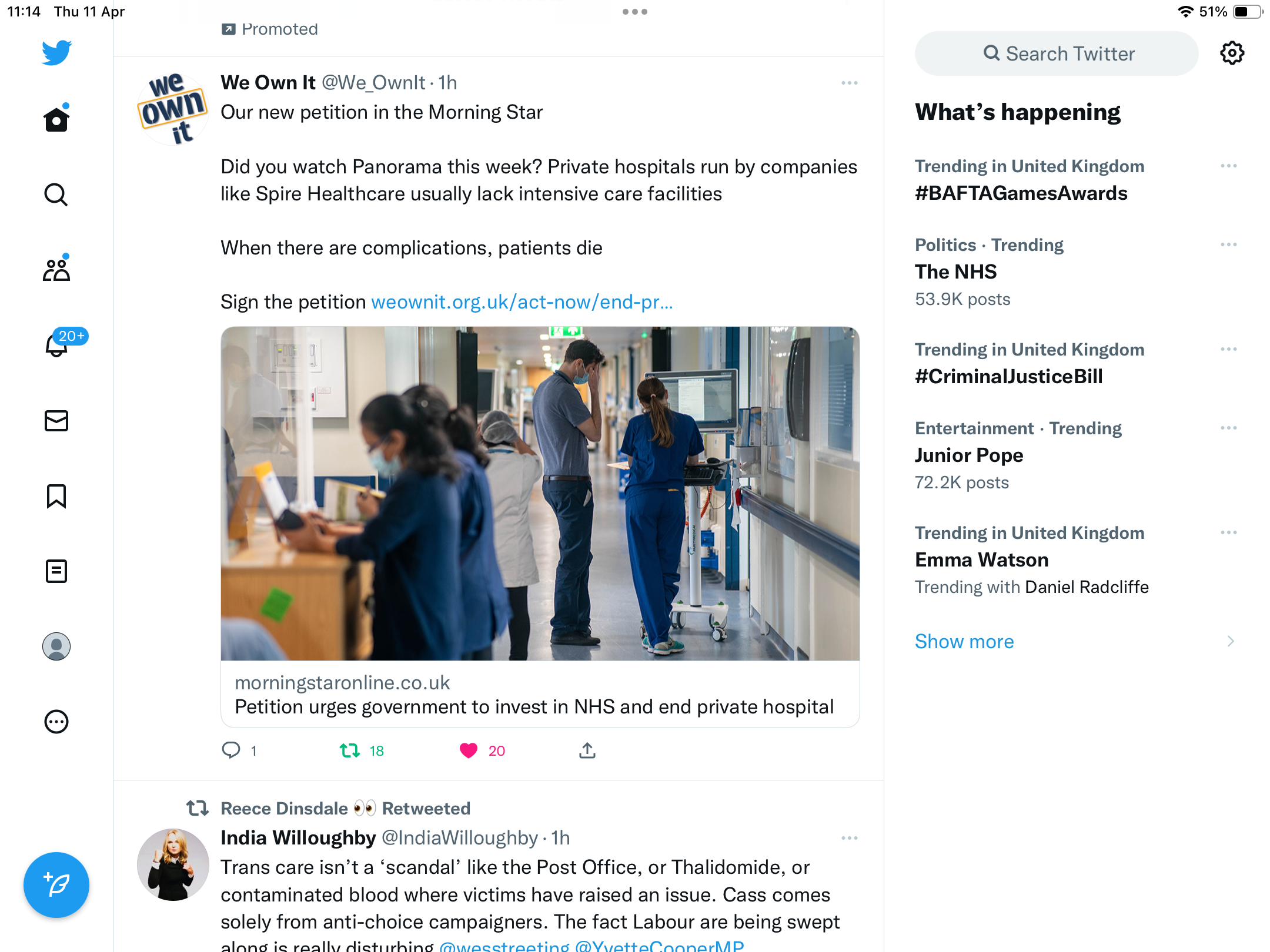
Task: Open @We_OwnIt handle
Action: click(x=373, y=83)
